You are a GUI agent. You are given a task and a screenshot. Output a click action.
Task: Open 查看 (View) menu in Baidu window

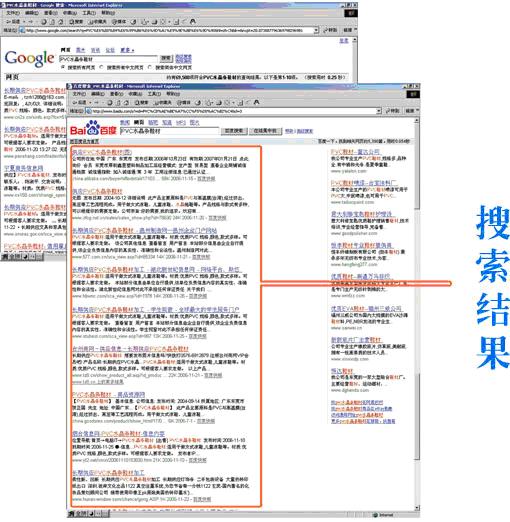(117, 94)
